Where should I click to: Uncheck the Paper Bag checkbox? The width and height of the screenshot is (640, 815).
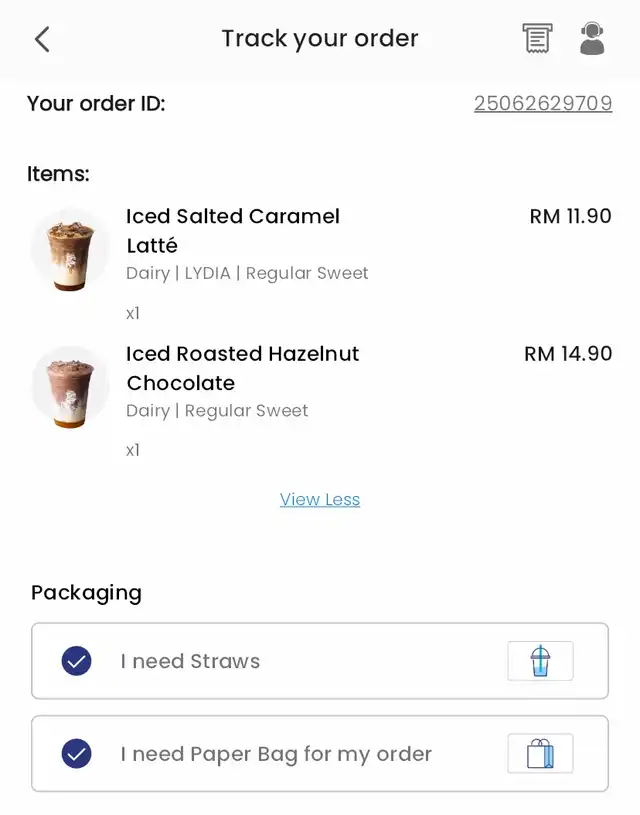coord(77,753)
